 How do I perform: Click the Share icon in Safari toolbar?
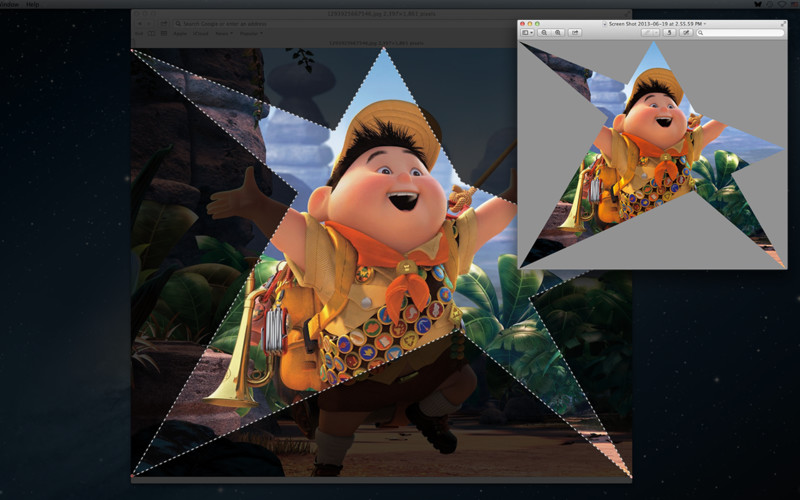tap(164, 23)
